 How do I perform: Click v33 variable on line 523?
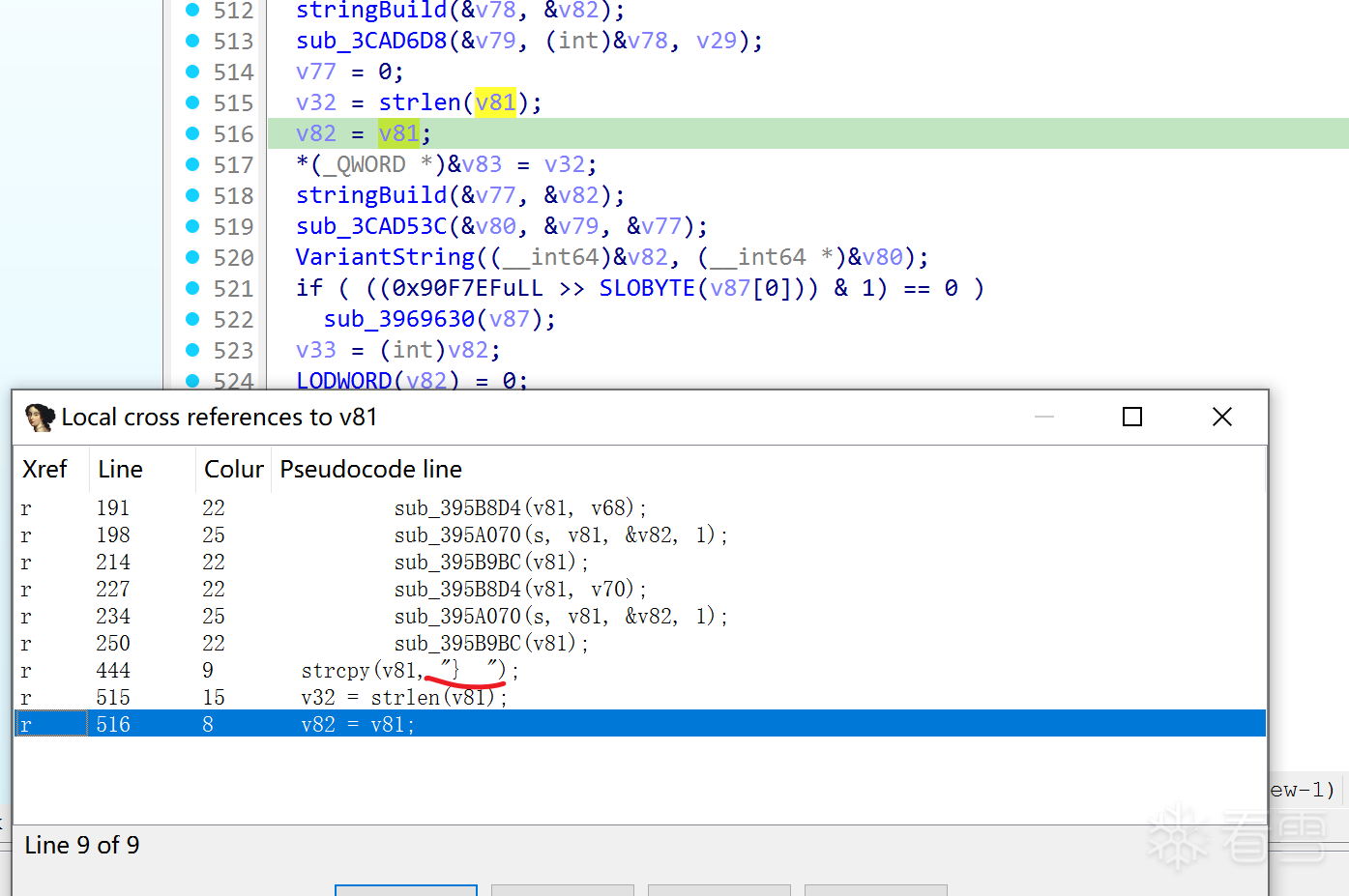click(316, 350)
